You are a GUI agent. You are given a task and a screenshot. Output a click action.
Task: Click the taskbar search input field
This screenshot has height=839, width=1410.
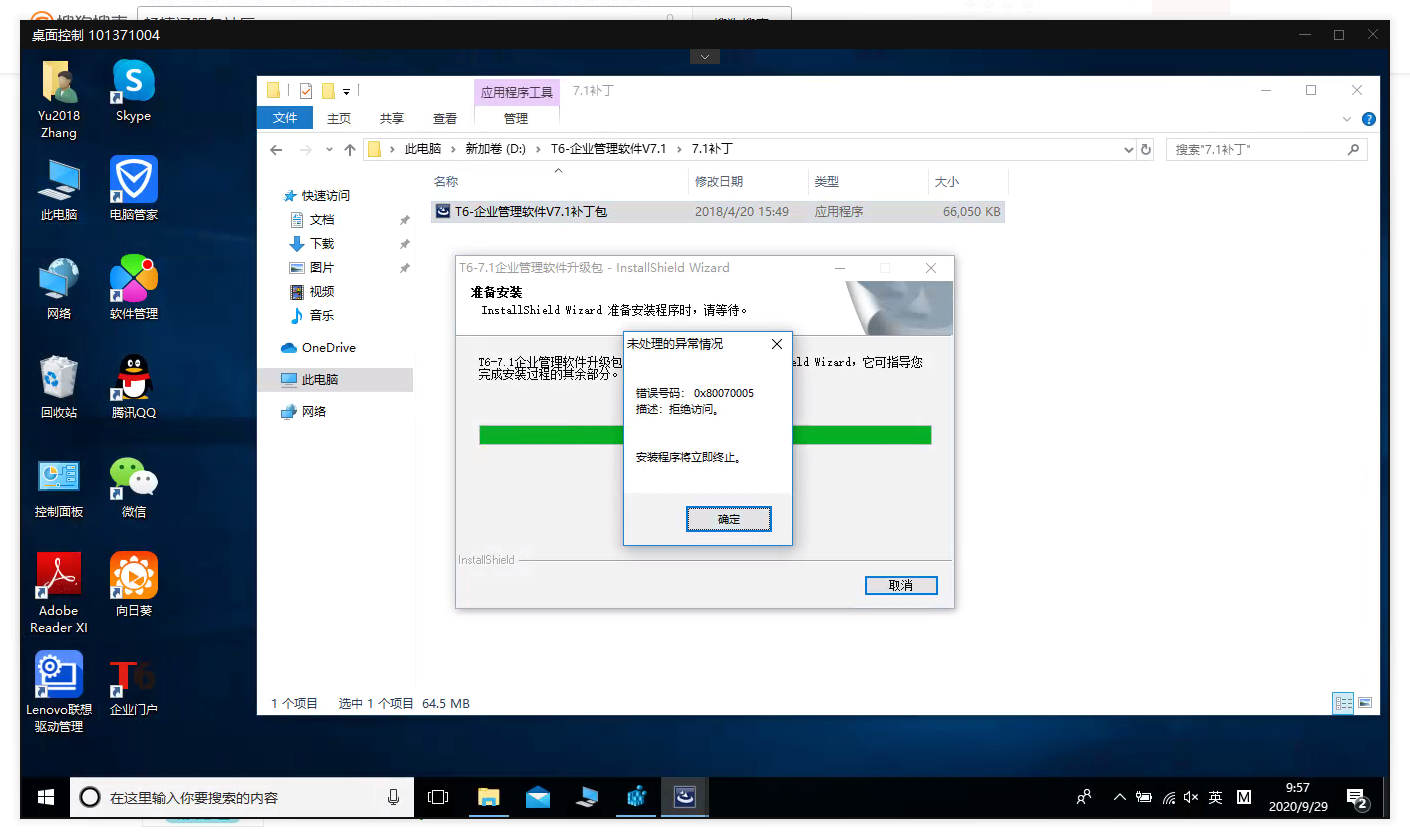tap(240, 797)
